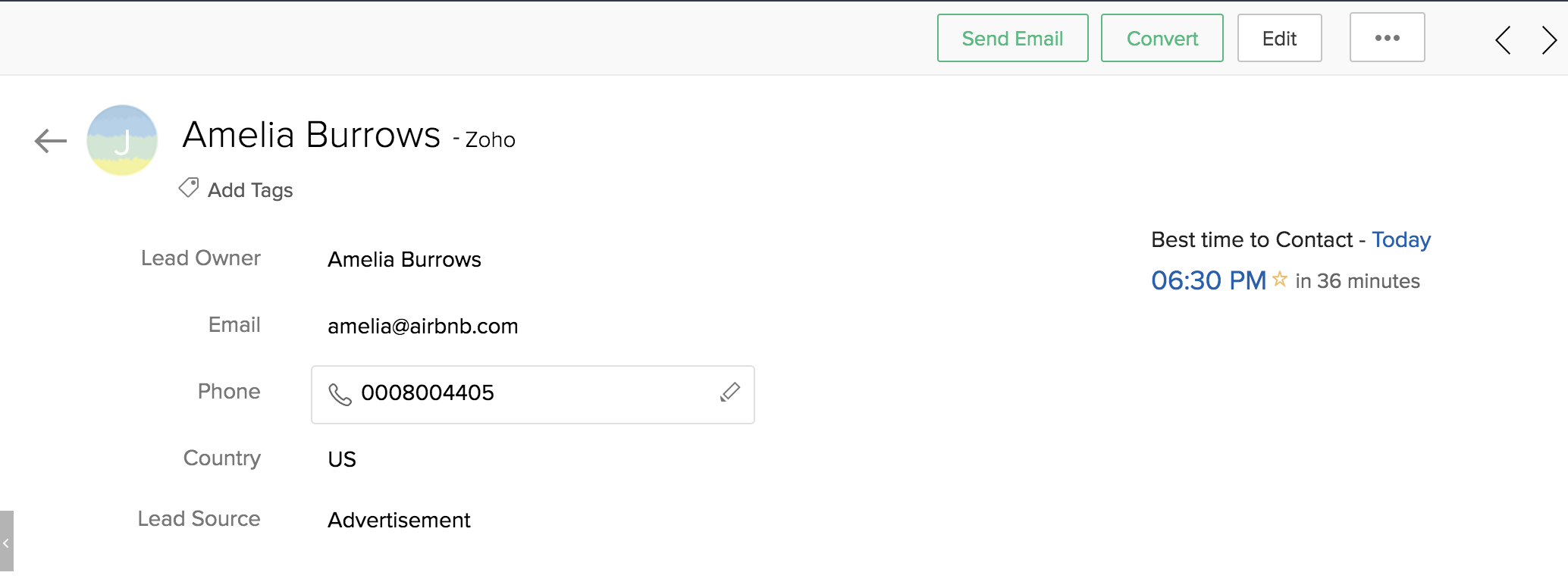The image size is (1568, 588).
Task: Click the pencil icon to edit phone
Action: (729, 392)
